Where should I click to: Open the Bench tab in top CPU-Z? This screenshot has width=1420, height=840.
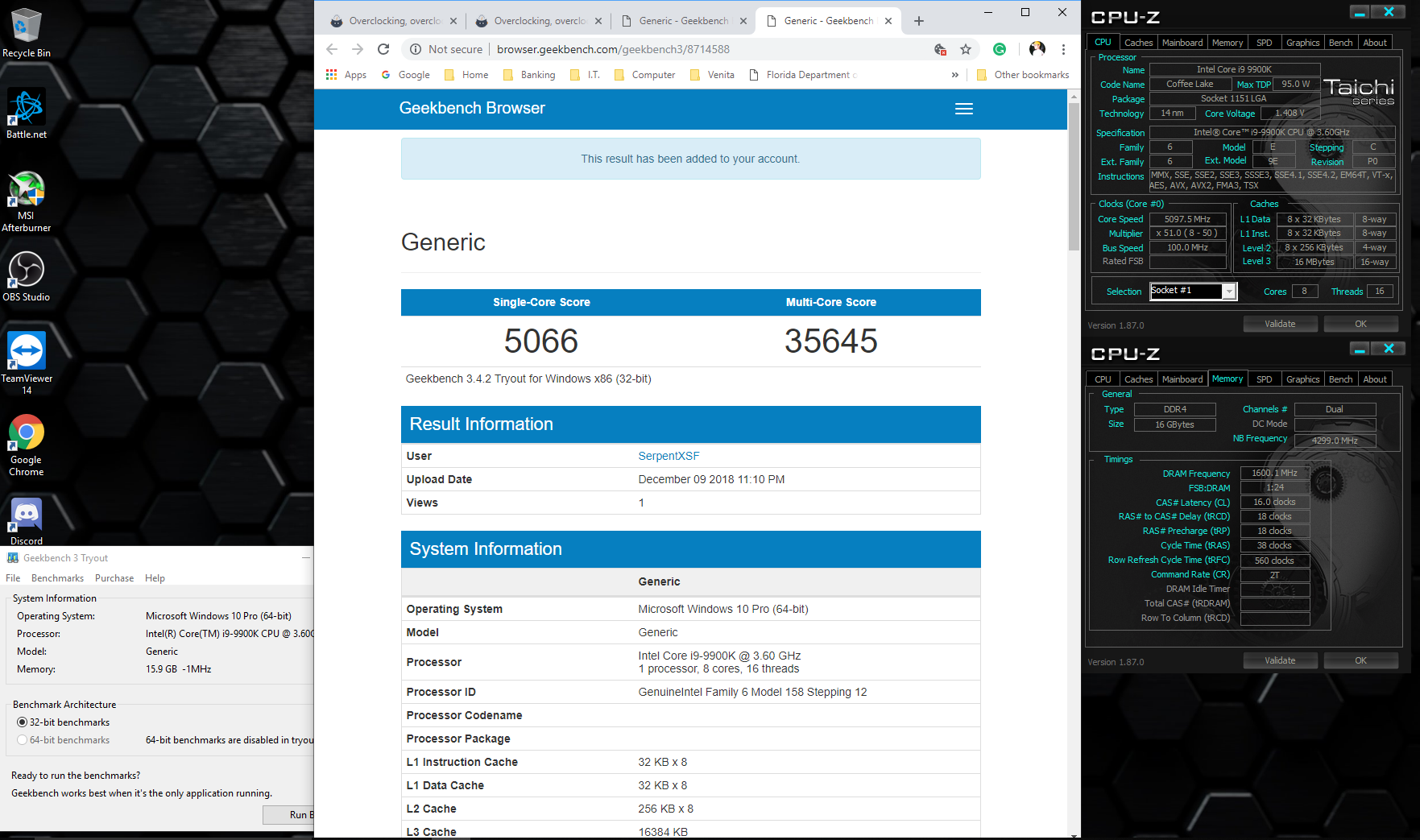[1340, 43]
